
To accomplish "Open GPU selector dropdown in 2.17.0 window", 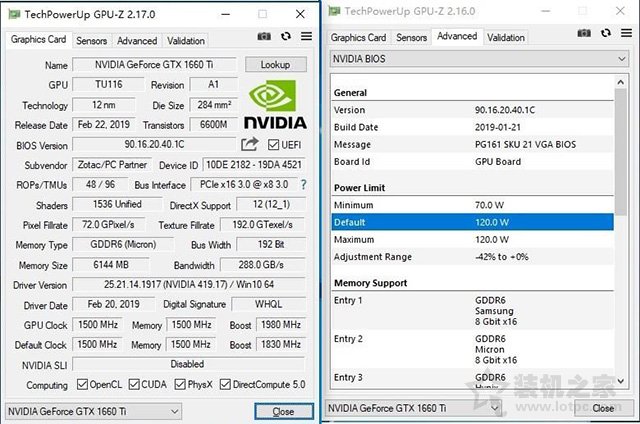I will point(93,411).
